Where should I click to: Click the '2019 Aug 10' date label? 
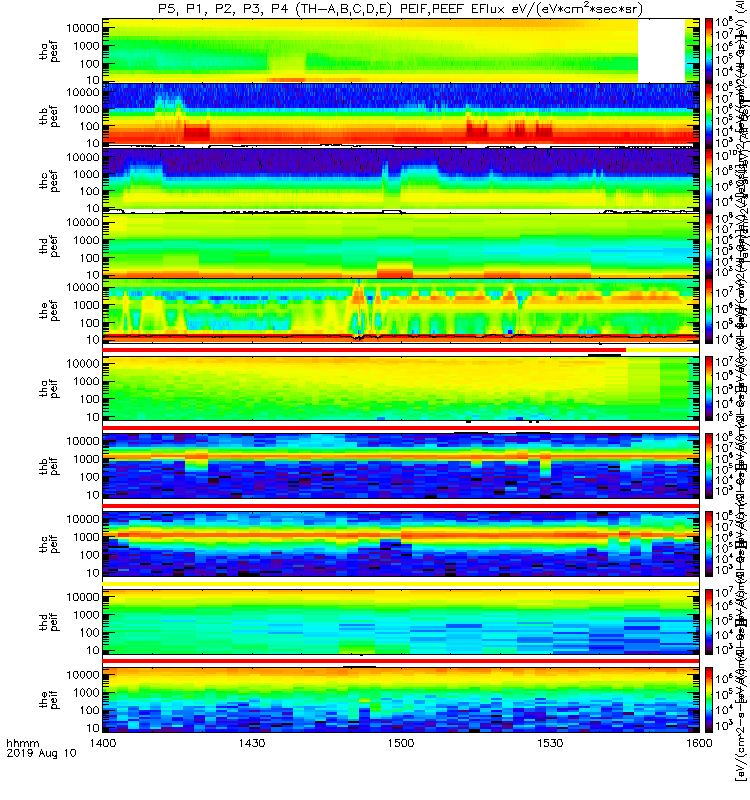click(41, 753)
